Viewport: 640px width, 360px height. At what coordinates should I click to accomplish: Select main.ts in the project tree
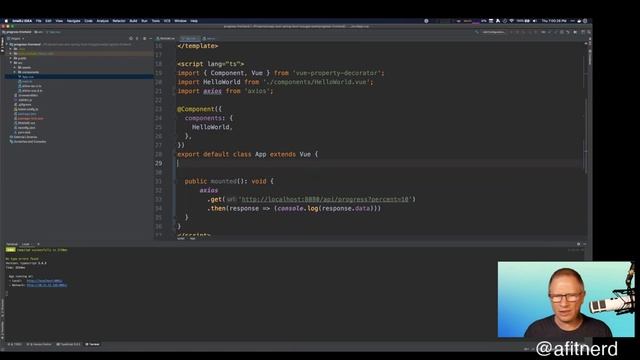coord(27,82)
